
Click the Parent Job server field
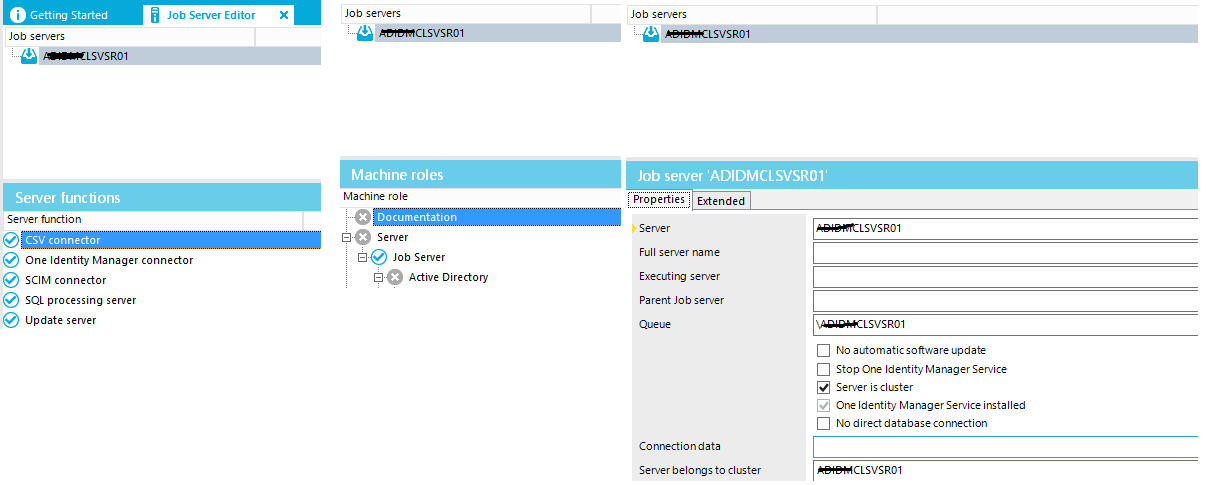point(1005,300)
